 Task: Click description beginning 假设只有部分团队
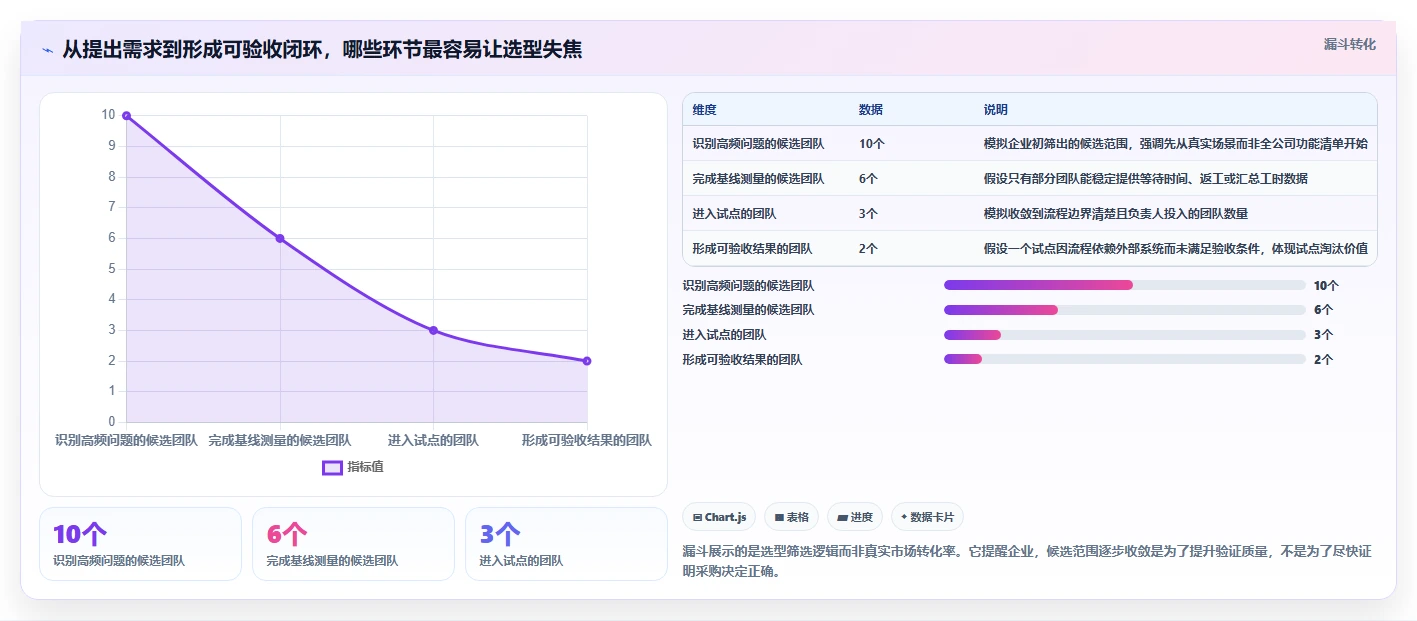[1145, 178]
